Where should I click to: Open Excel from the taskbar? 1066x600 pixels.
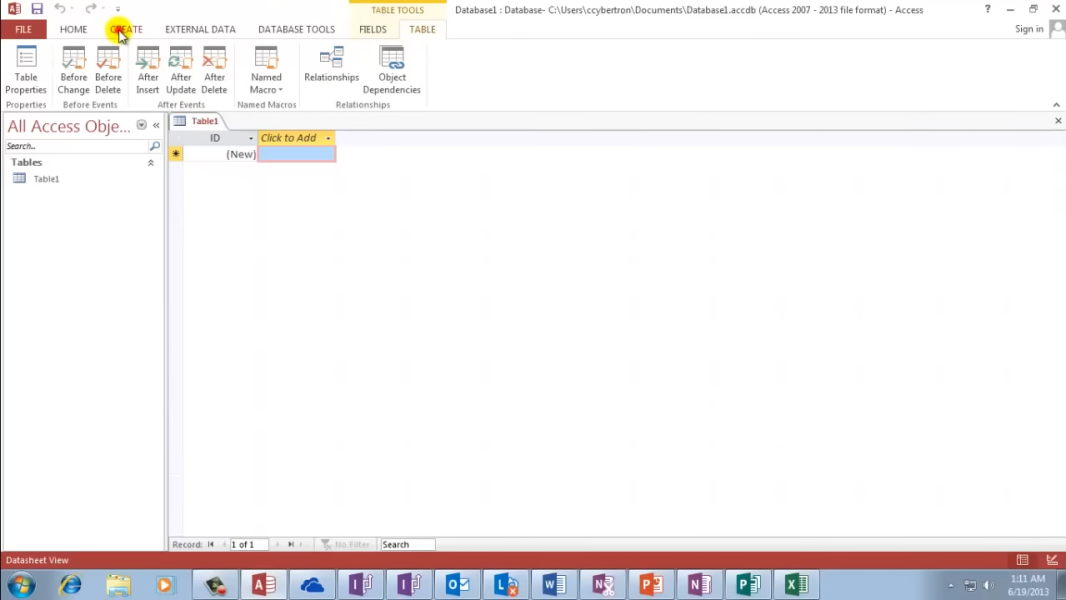pos(795,584)
